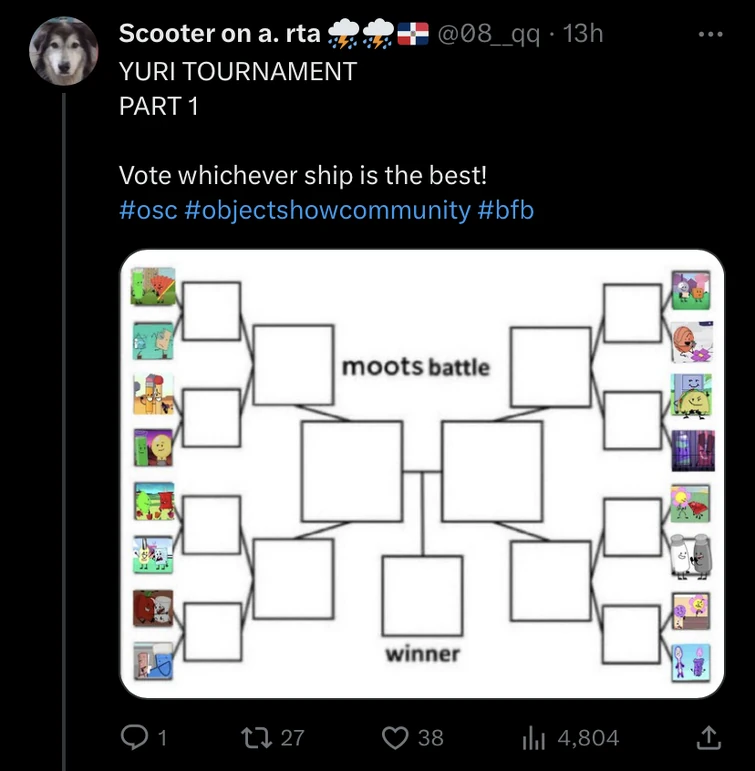The image size is (755, 771).
Task: Repost this tweet with retweet icon
Action: point(256,738)
